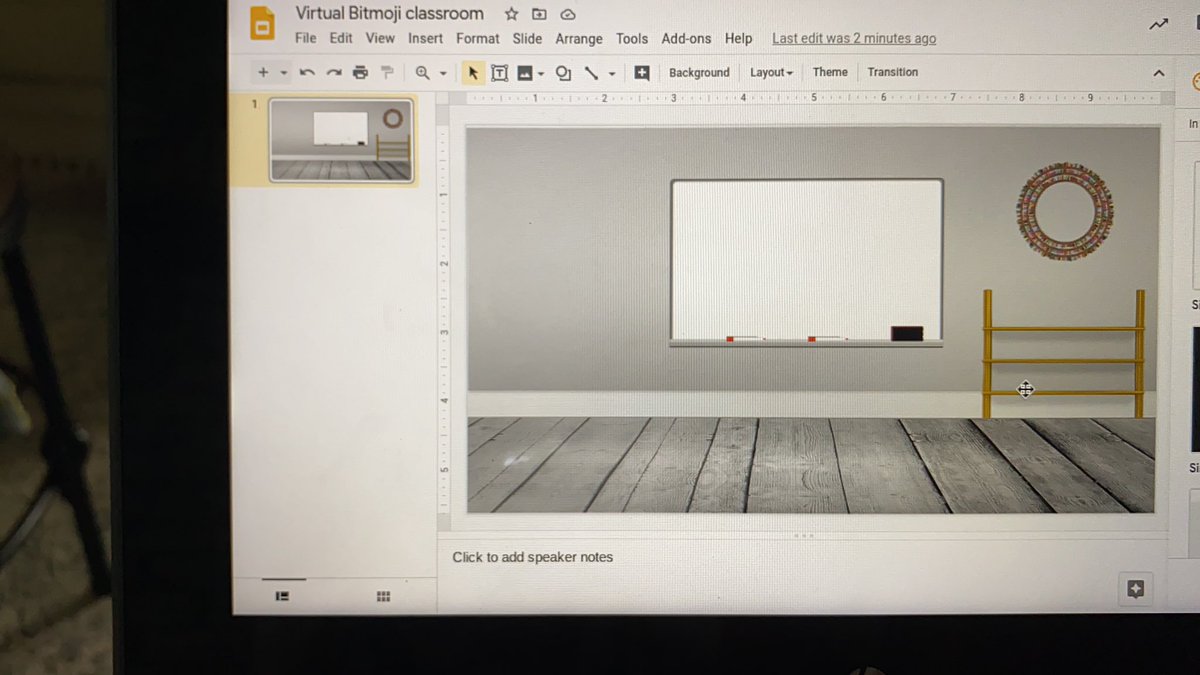Select the yellow shelf image on slide
This screenshot has height=675, width=1200.
click(1063, 354)
